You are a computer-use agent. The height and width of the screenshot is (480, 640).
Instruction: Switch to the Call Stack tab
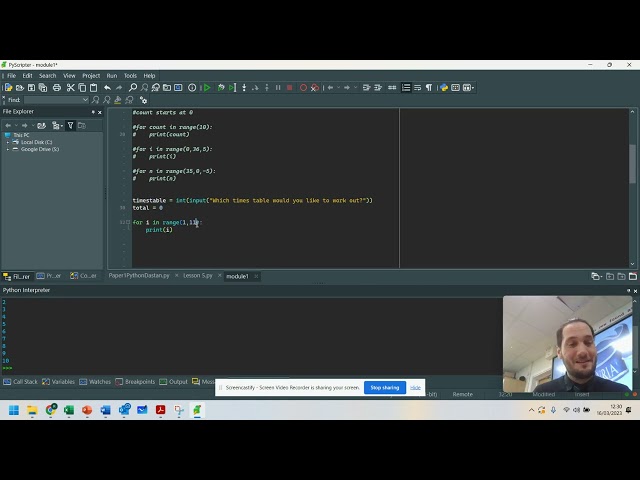click(20, 382)
